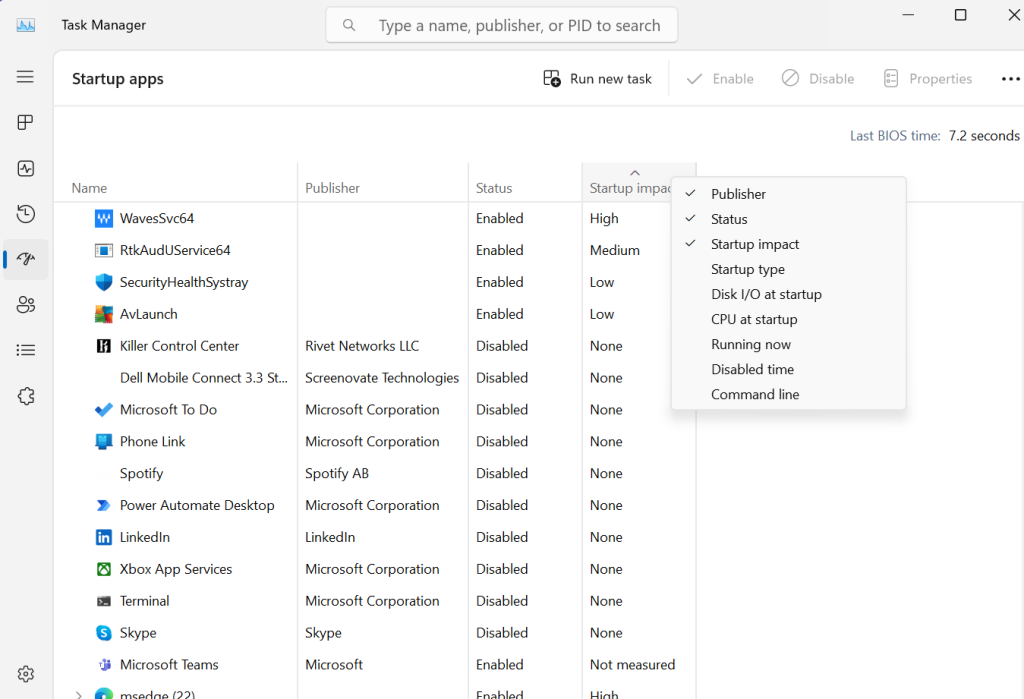Open the more options ellipsis menu
The image size is (1024, 699).
tap(1010, 79)
